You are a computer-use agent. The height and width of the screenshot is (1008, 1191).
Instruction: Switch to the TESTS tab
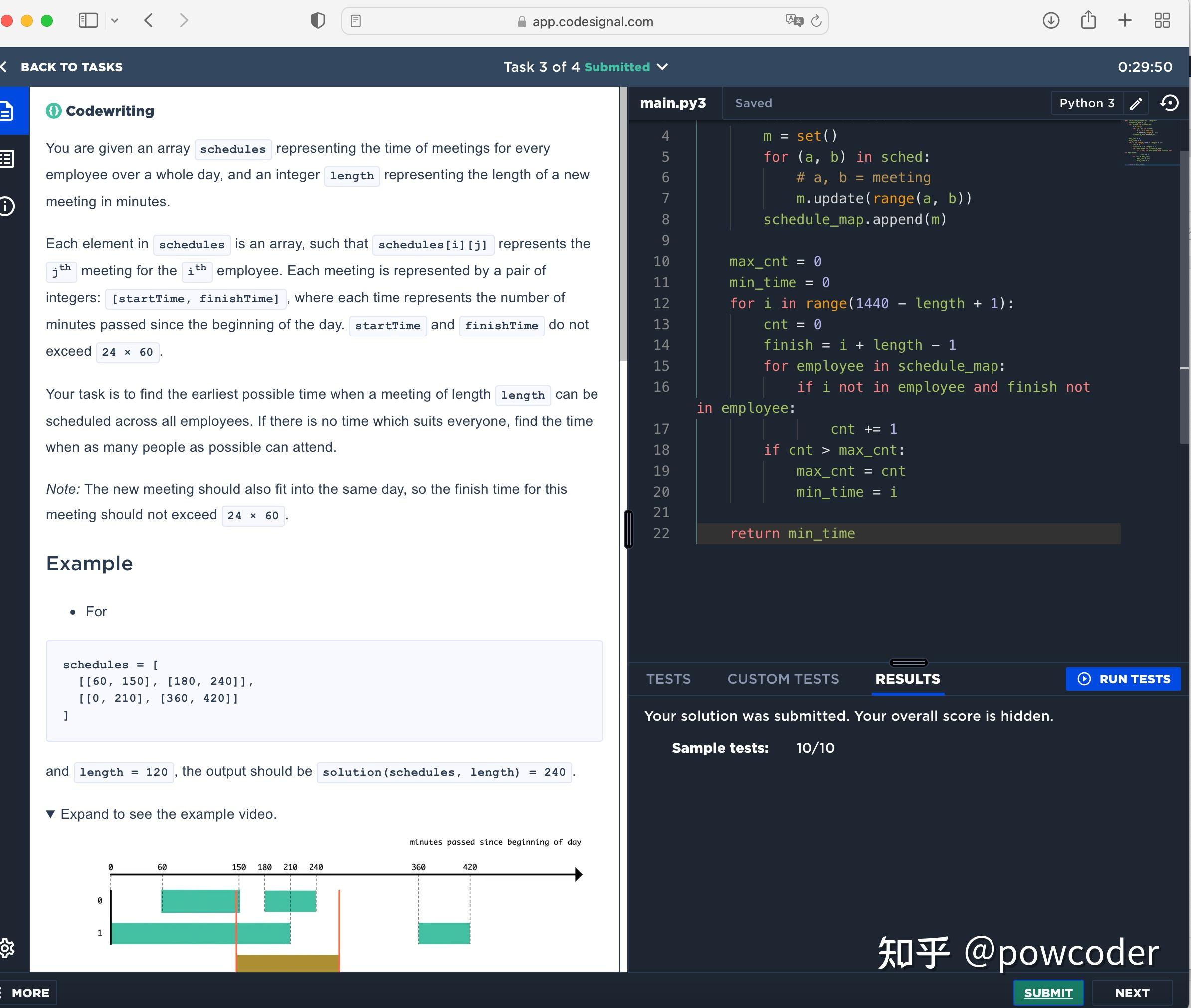pos(668,679)
